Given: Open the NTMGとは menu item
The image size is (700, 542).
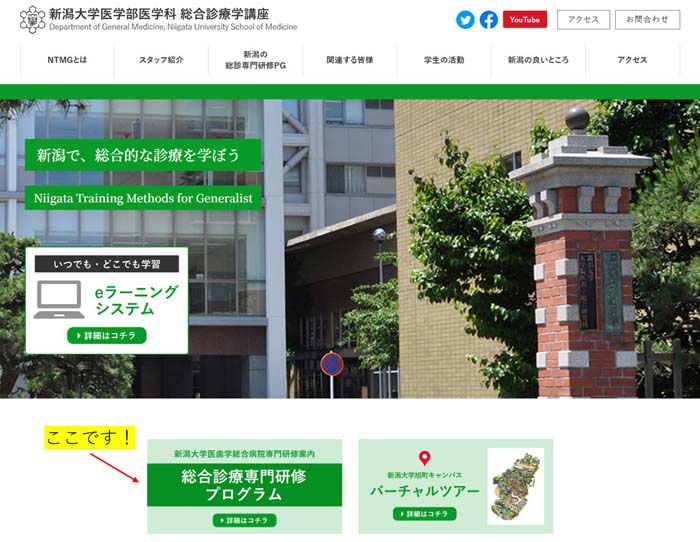Looking at the screenshot, I should pyautogui.click(x=67, y=60).
